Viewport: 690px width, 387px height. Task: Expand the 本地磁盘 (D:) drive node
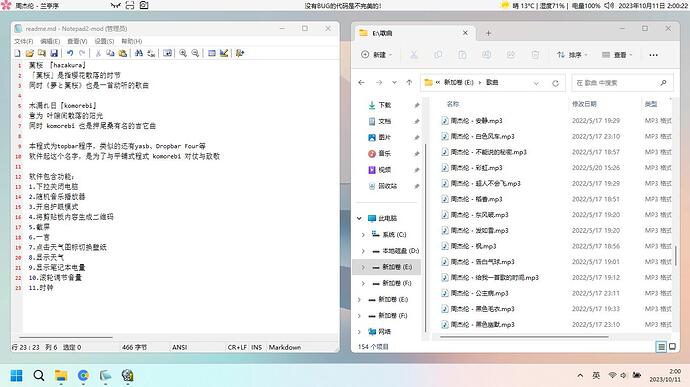(363, 251)
